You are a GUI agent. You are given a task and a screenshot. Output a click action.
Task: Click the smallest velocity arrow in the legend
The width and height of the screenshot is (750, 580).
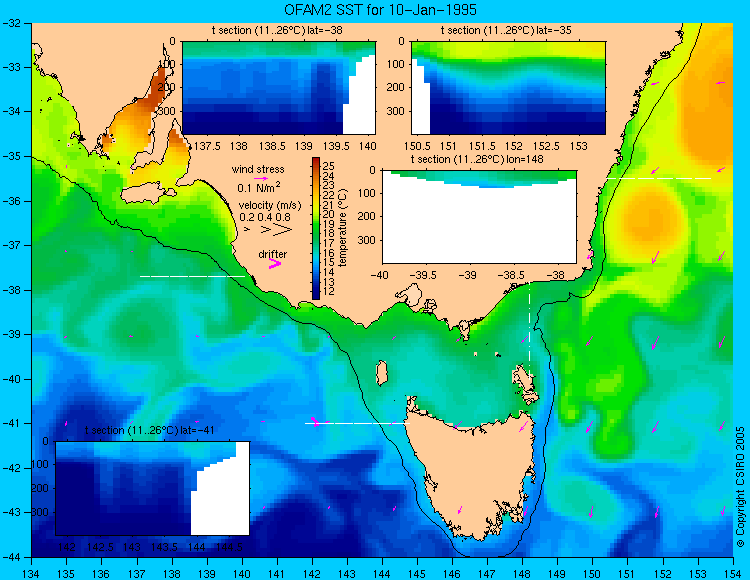247,230
